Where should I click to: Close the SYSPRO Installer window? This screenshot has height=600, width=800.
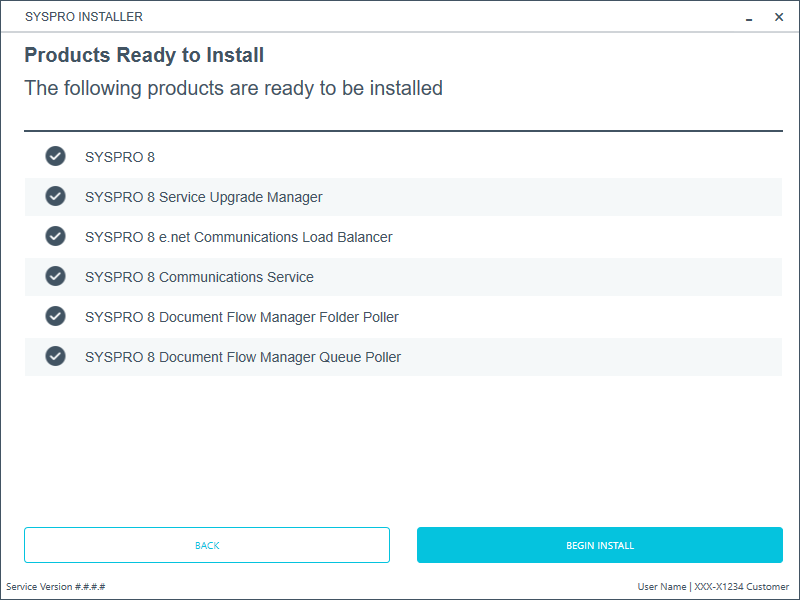779,17
